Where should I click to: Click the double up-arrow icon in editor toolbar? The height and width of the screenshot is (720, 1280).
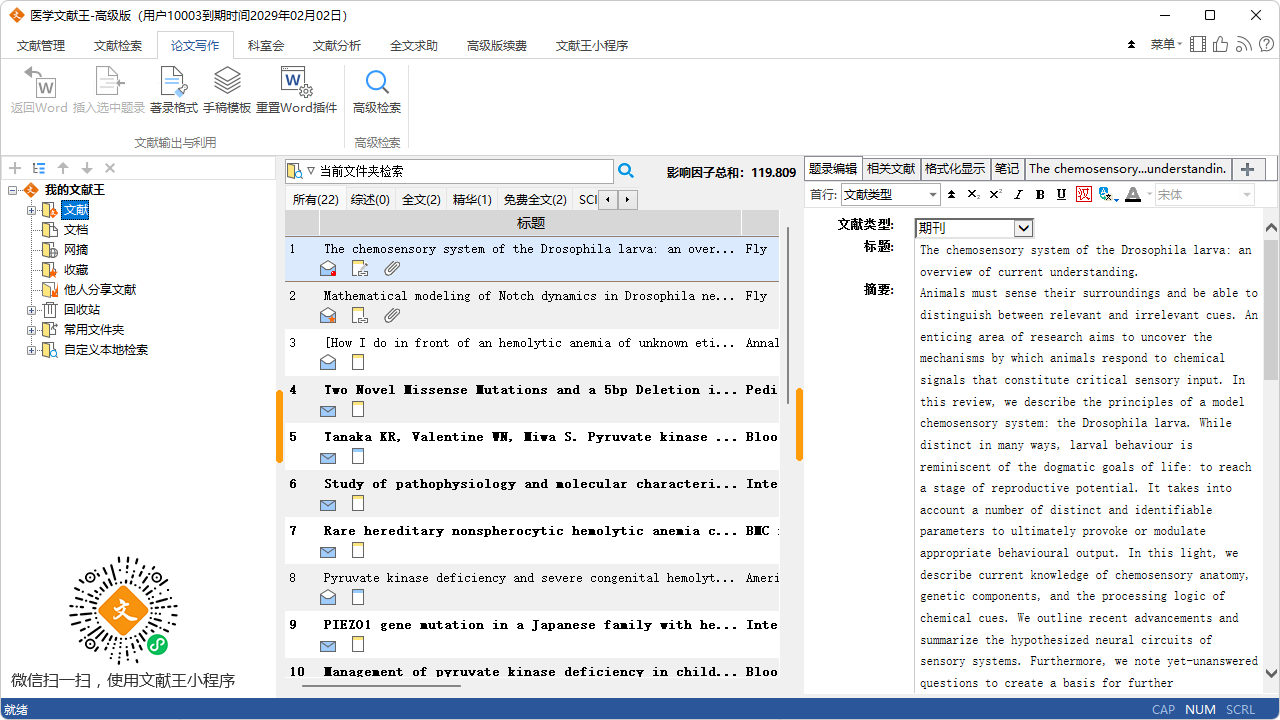[x=952, y=195]
